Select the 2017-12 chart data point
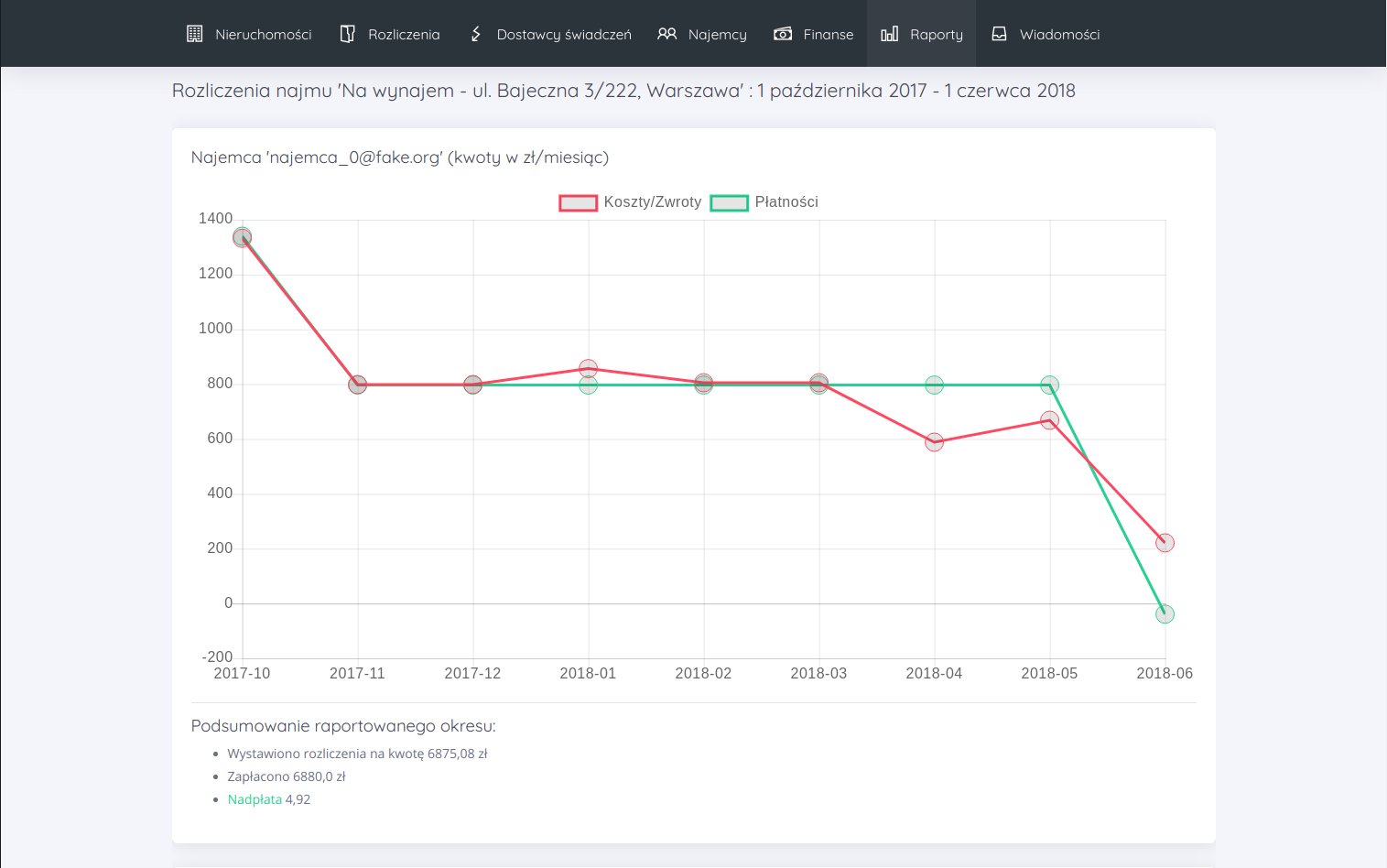Image resolution: width=1387 pixels, height=868 pixels. (473, 385)
